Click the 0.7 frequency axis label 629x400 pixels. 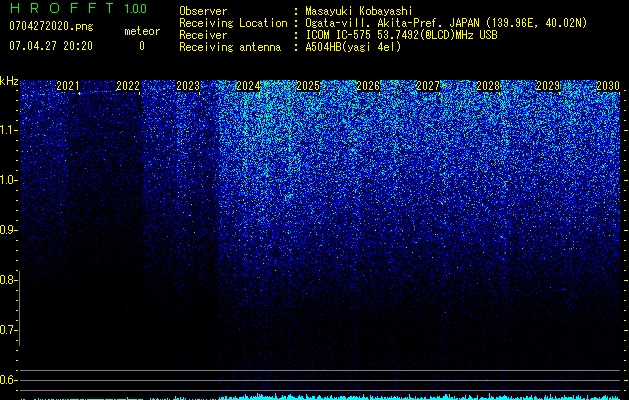point(8,330)
